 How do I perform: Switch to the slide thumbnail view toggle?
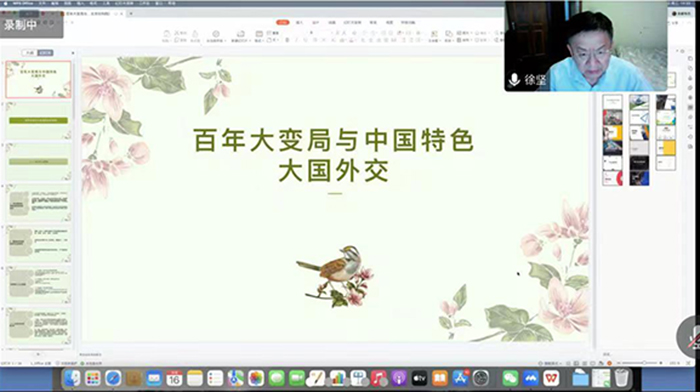pyautogui.click(x=46, y=53)
